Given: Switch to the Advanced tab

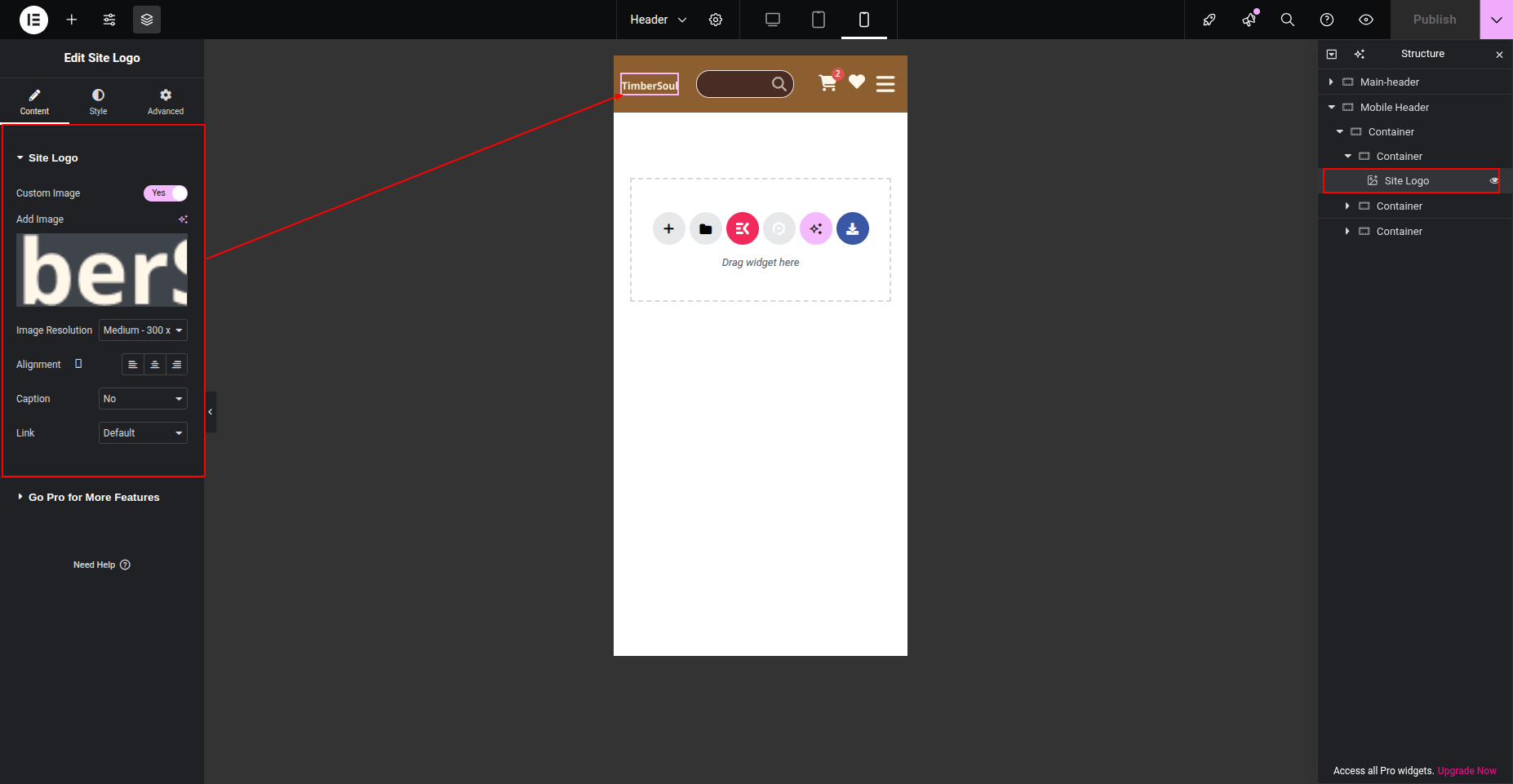Looking at the screenshot, I should point(166,101).
